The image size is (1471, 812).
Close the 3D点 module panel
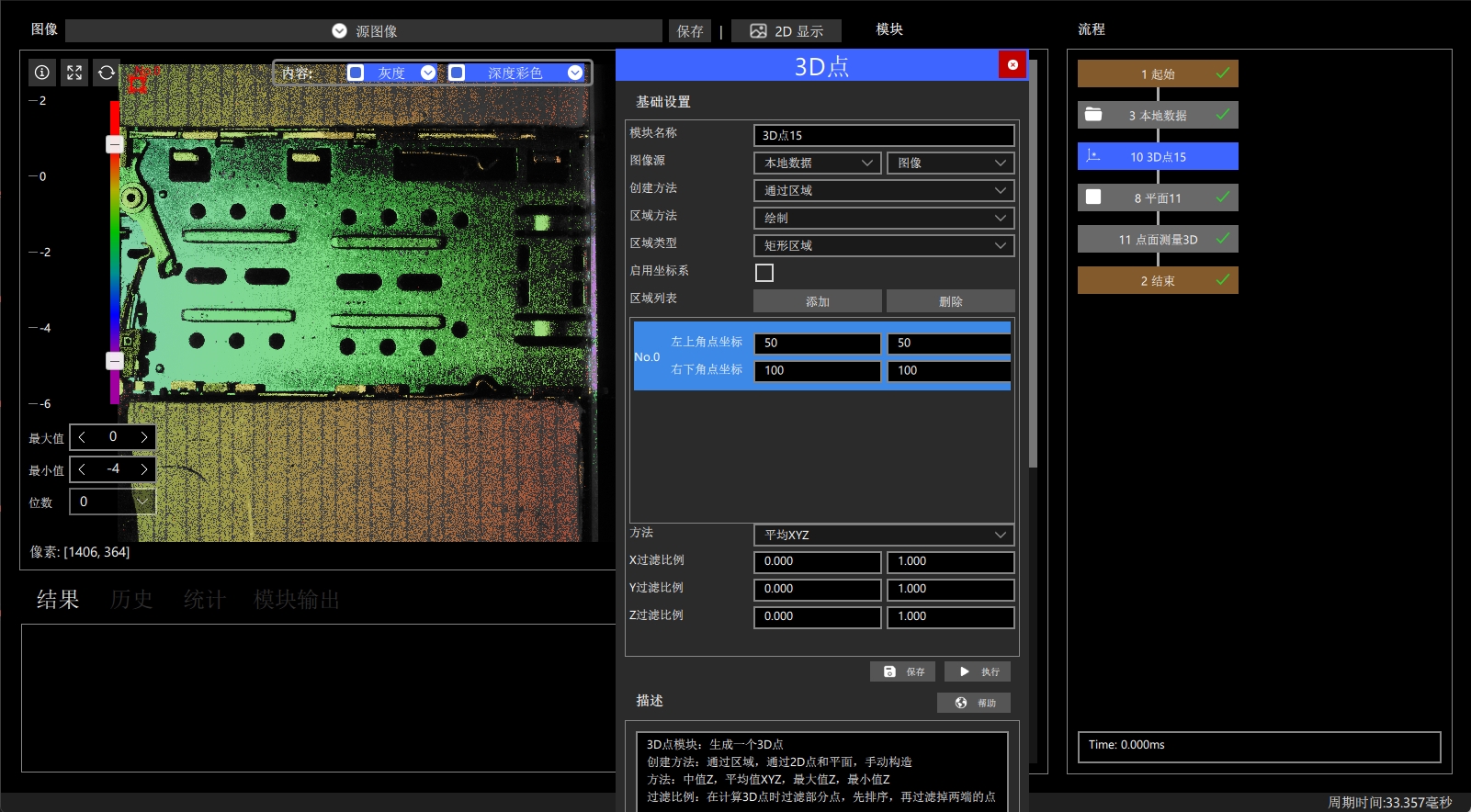pos(1013,64)
